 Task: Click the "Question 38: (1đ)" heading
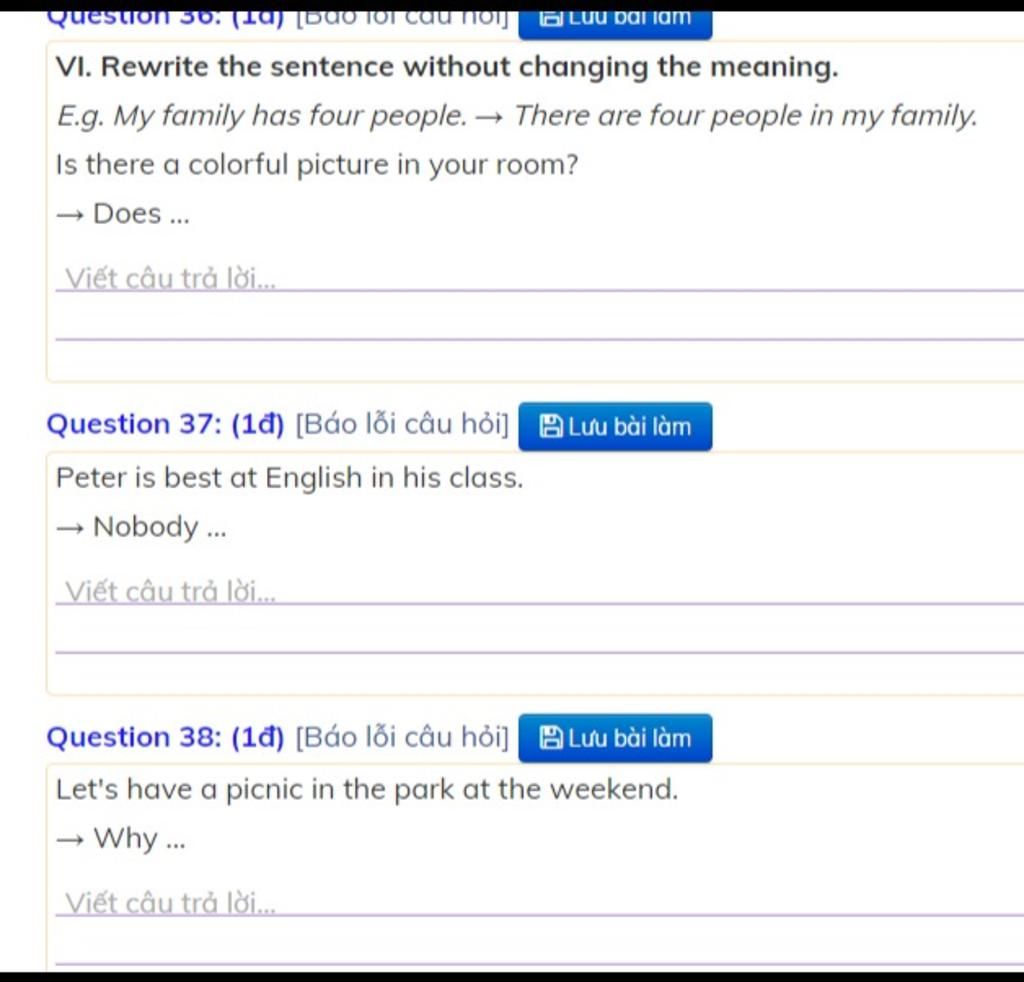click(x=166, y=738)
